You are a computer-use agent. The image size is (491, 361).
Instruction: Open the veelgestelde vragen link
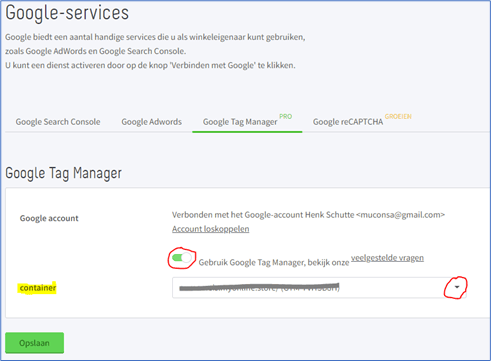point(387,258)
